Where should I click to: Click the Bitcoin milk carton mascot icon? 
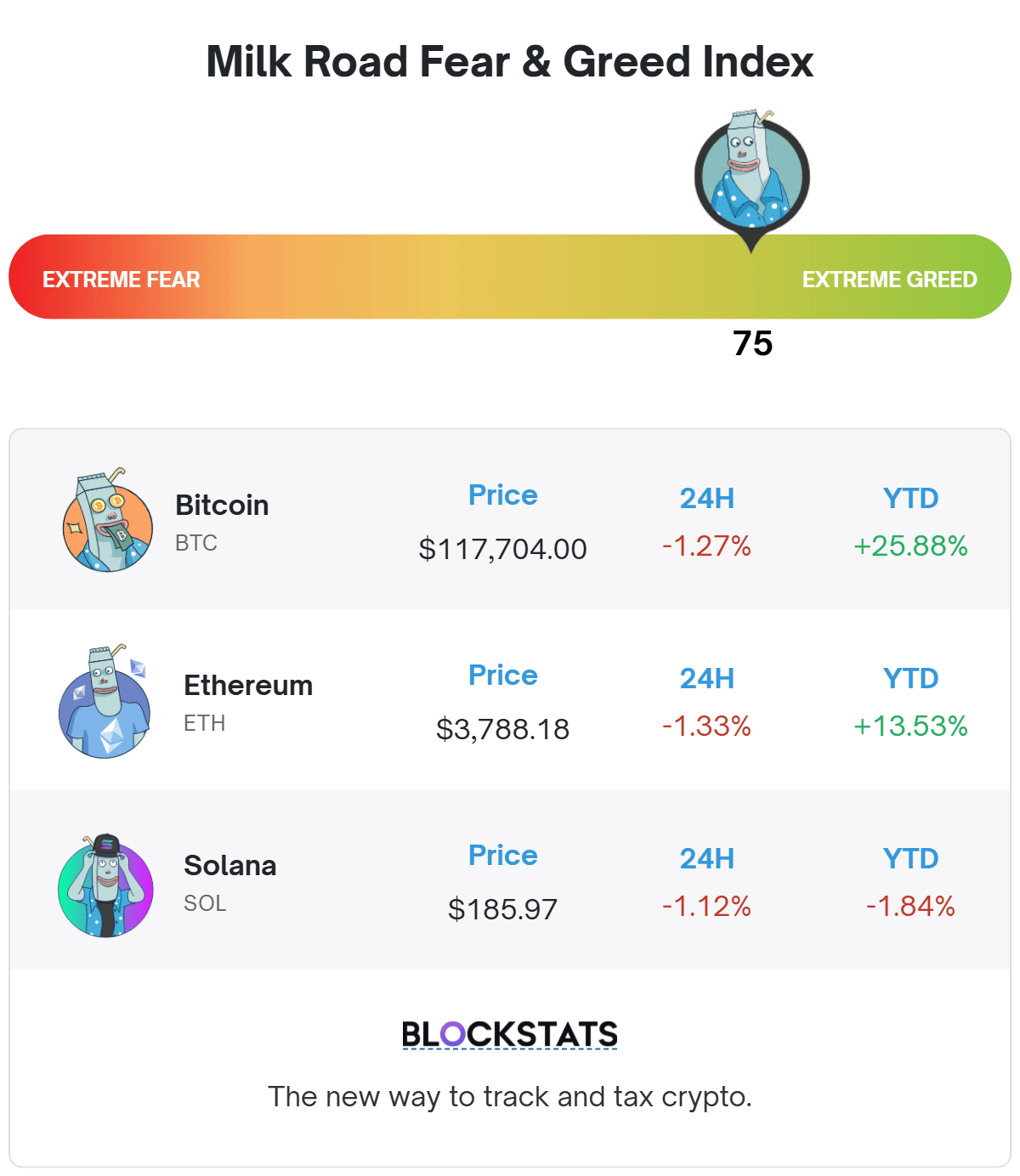[x=108, y=520]
